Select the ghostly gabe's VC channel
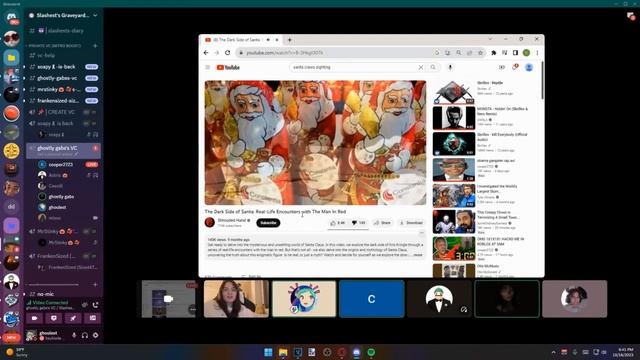The image size is (640, 360). [64, 150]
